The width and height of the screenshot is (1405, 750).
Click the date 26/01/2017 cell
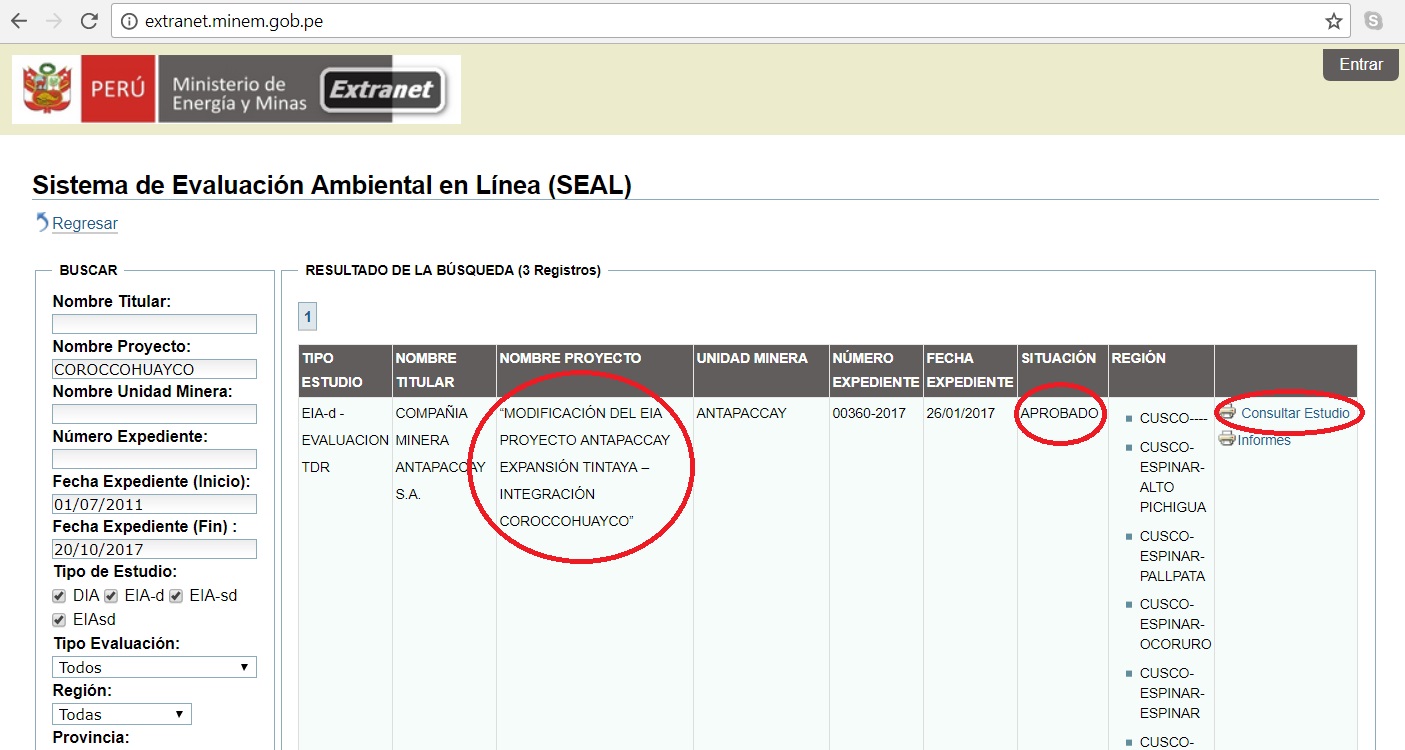coord(962,413)
